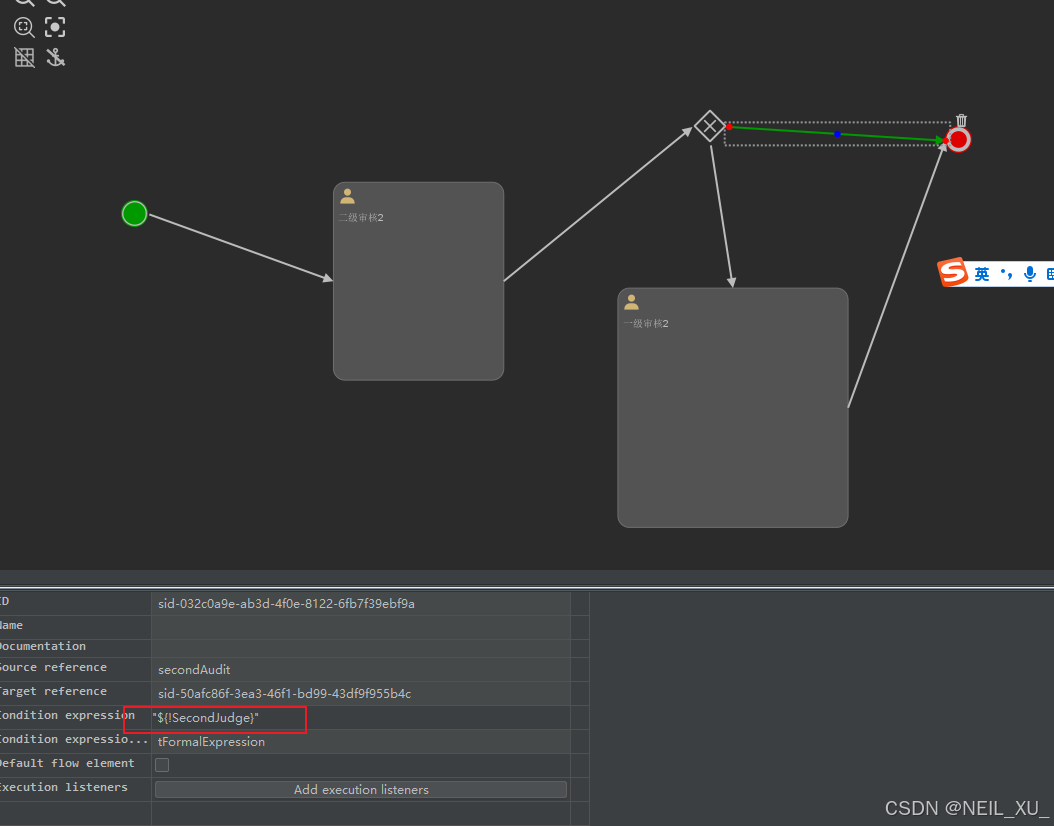Viewport: 1054px width, 826px height.
Task: Click the zoom-to-selection magnifier icon
Action: [24, 27]
